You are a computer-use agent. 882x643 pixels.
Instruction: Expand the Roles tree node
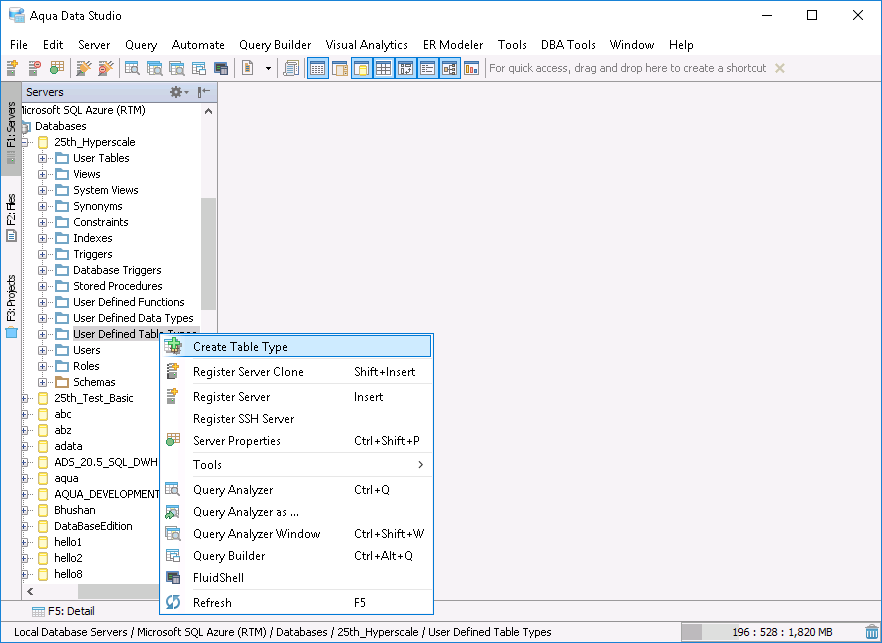[x=42, y=366]
